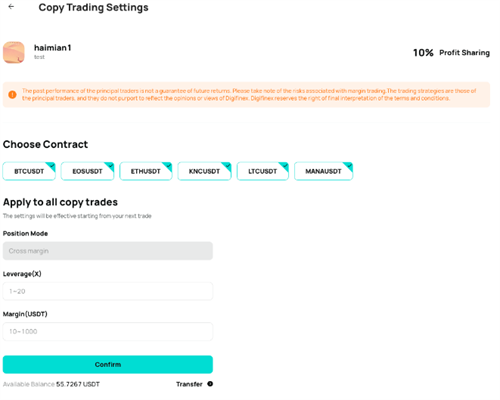Toggle the EOSUSDT contract chip
Image resolution: width=500 pixels, height=400 pixels.
(x=87, y=171)
